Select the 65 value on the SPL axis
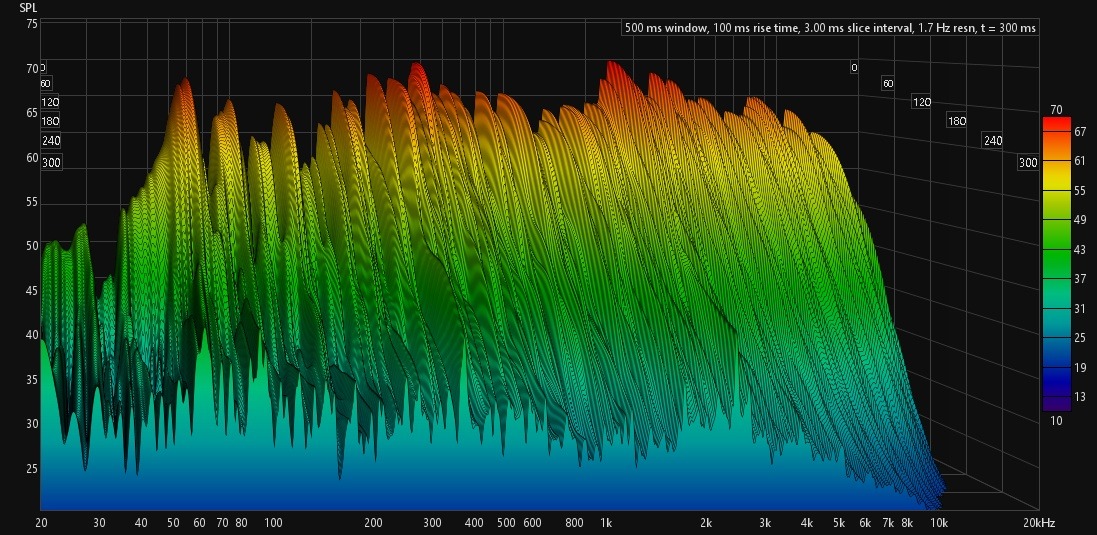1097x535 pixels. pos(31,113)
